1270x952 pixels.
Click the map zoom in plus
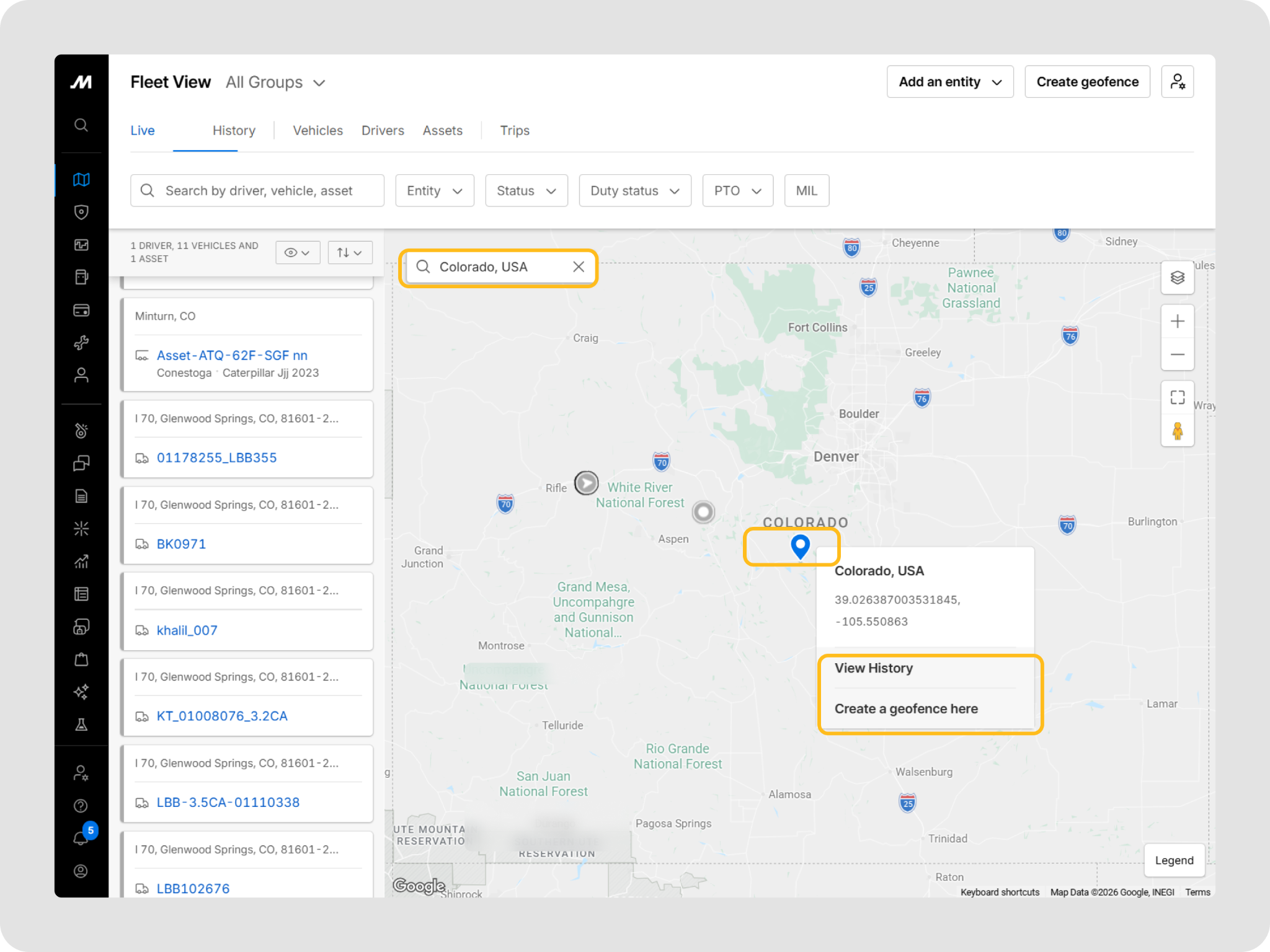pyautogui.click(x=1177, y=321)
